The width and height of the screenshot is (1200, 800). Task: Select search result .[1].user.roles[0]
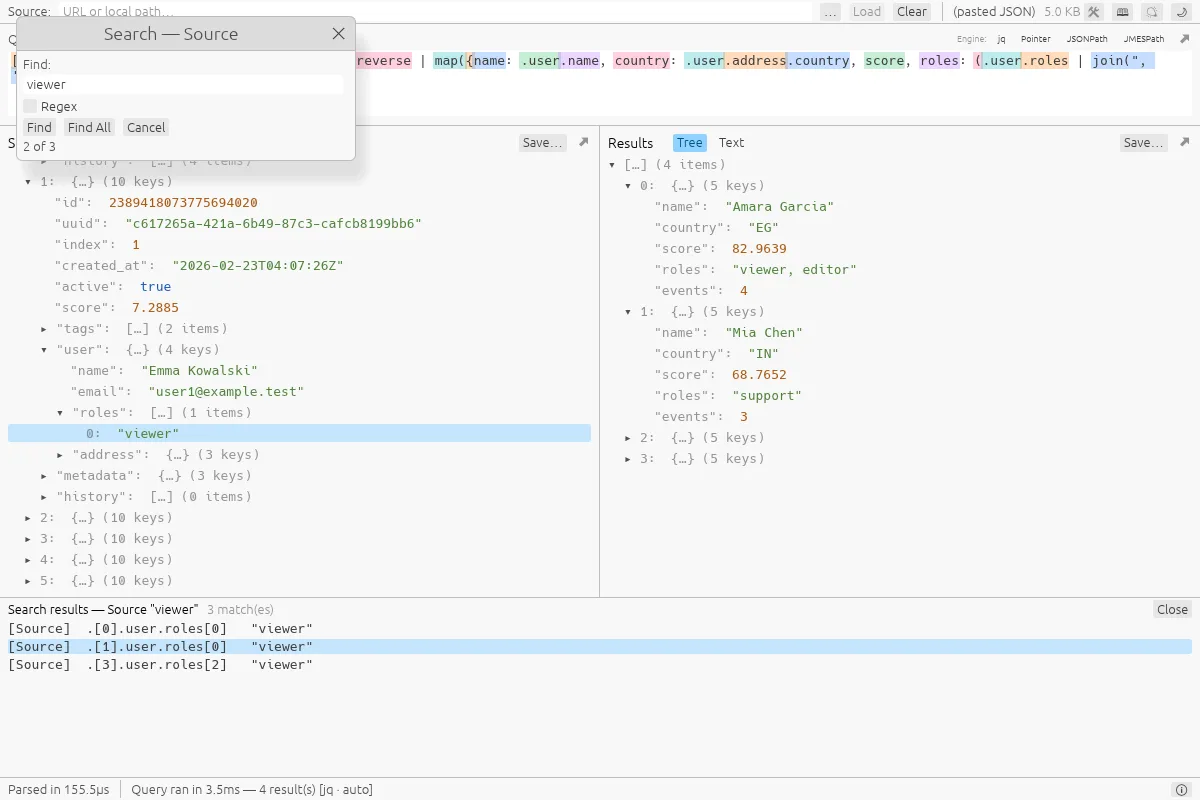click(600, 647)
